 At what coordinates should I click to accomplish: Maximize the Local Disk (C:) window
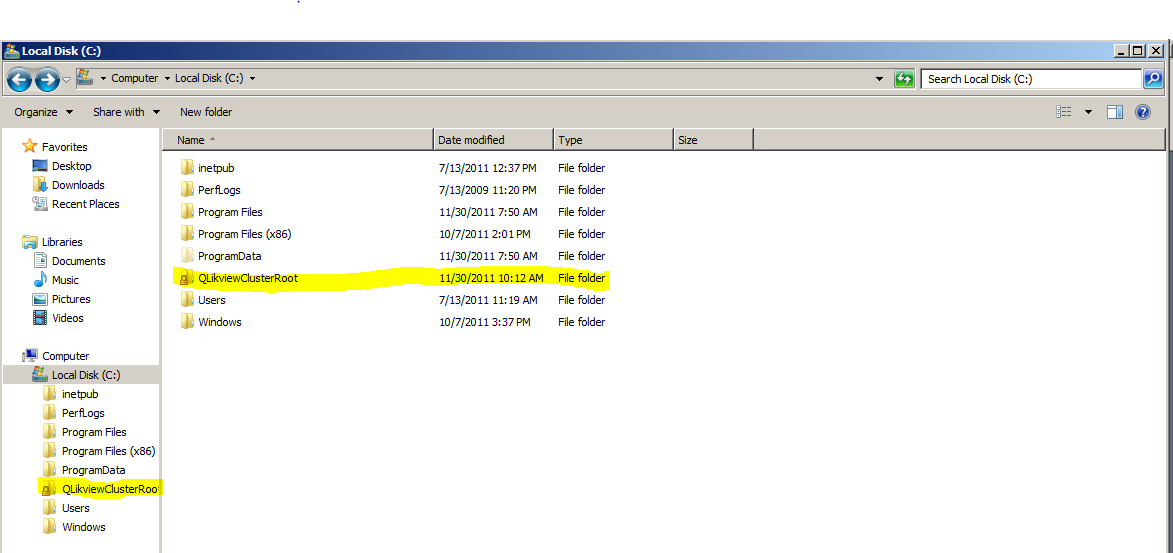(x=1138, y=51)
